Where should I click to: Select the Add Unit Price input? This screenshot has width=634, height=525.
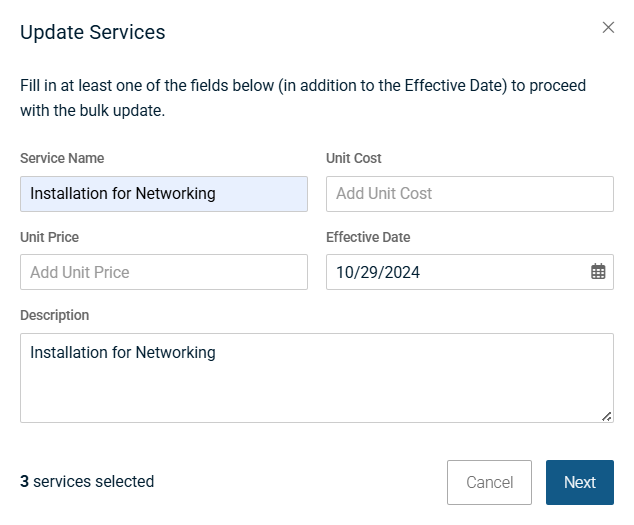(164, 272)
